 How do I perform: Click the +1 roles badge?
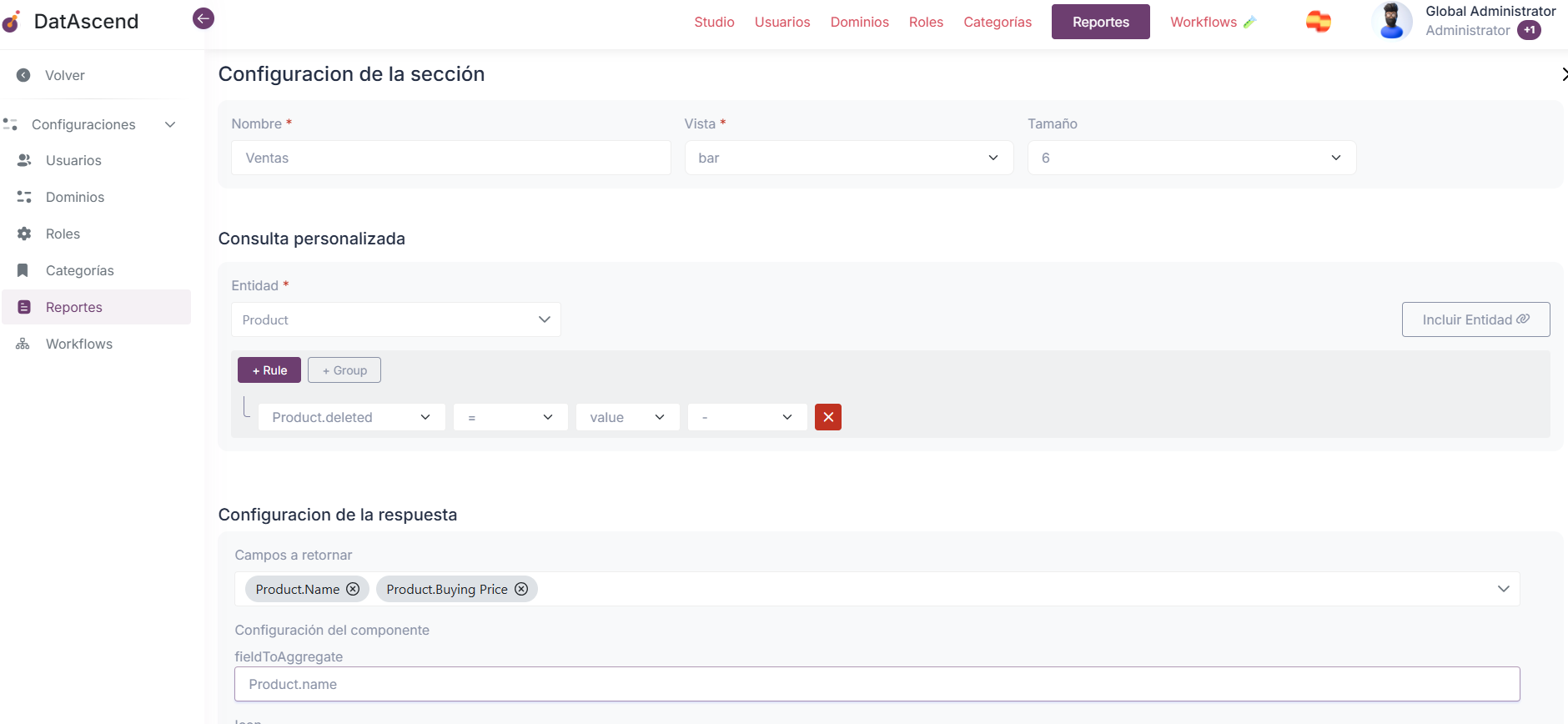tap(1529, 30)
